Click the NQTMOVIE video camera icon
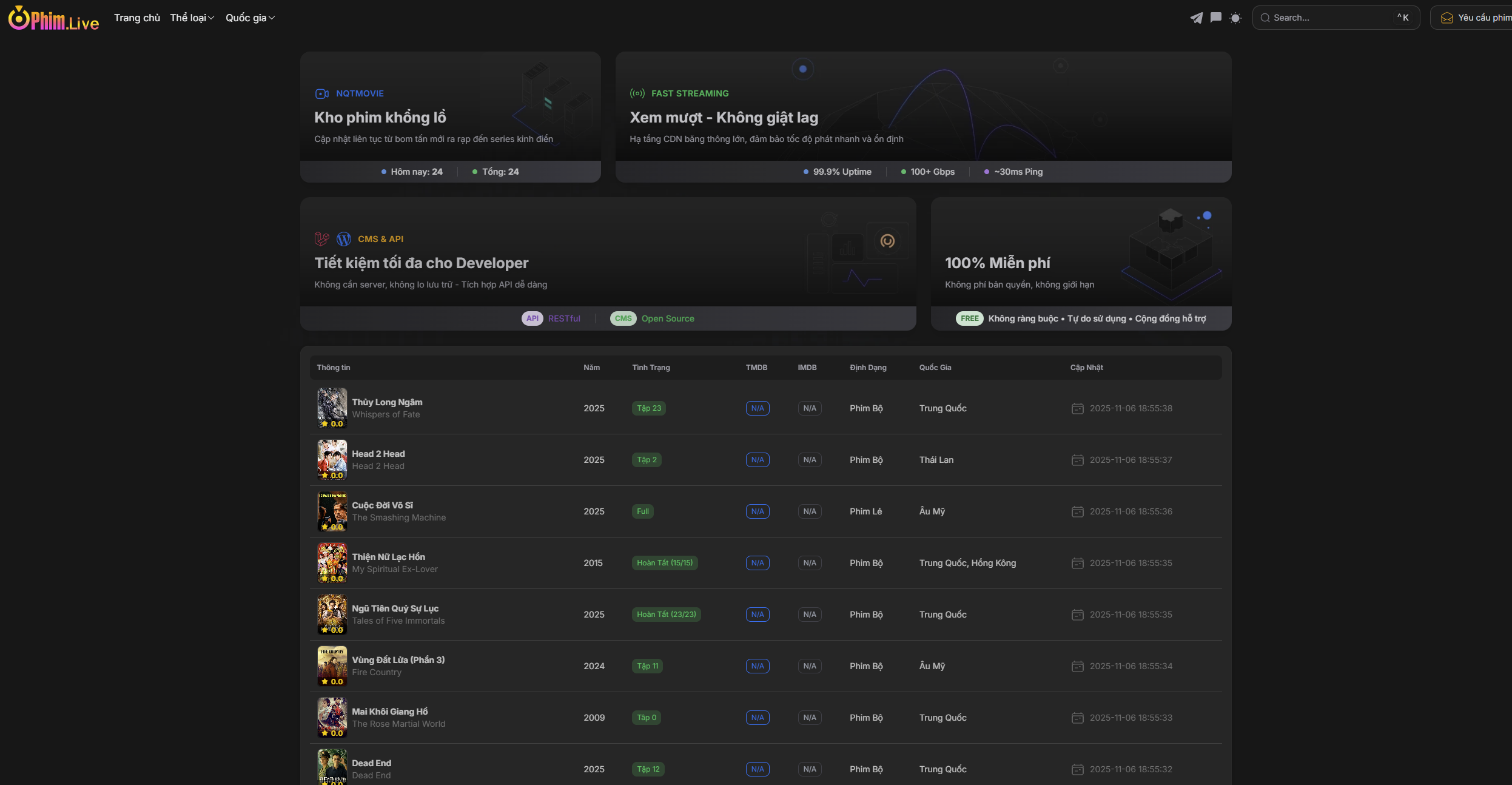This screenshot has width=1512, height=785. [x=322, y=93]
